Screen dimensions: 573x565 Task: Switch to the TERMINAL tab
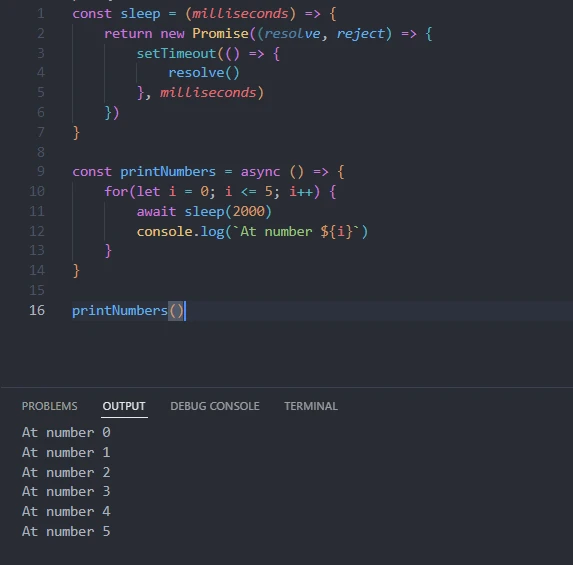point(311,406)
